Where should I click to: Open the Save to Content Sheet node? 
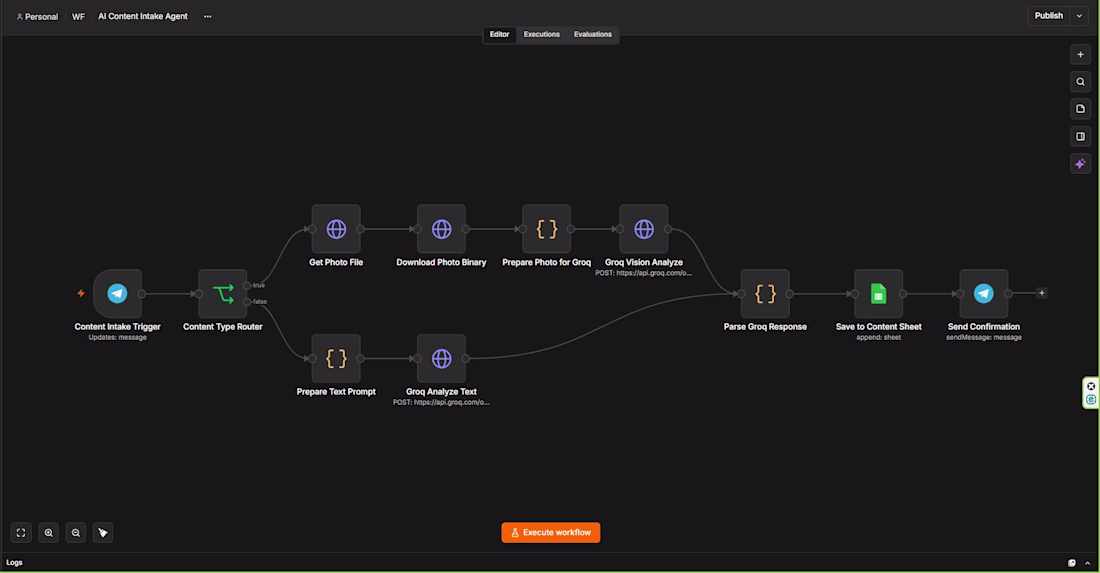(x=878, y=293)
